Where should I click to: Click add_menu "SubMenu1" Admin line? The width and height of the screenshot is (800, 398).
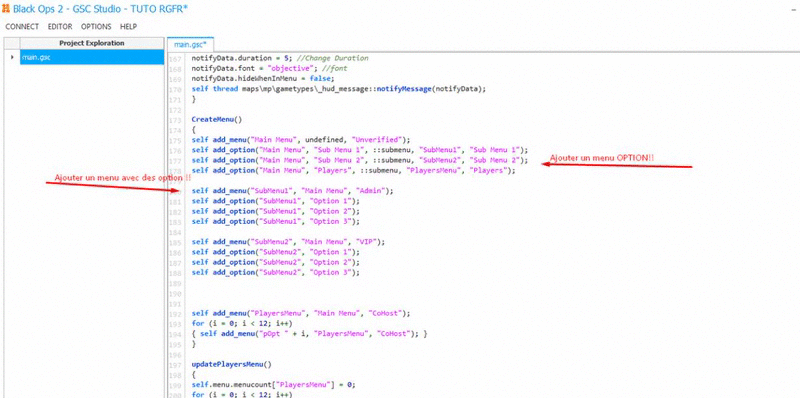click(292, 191)
